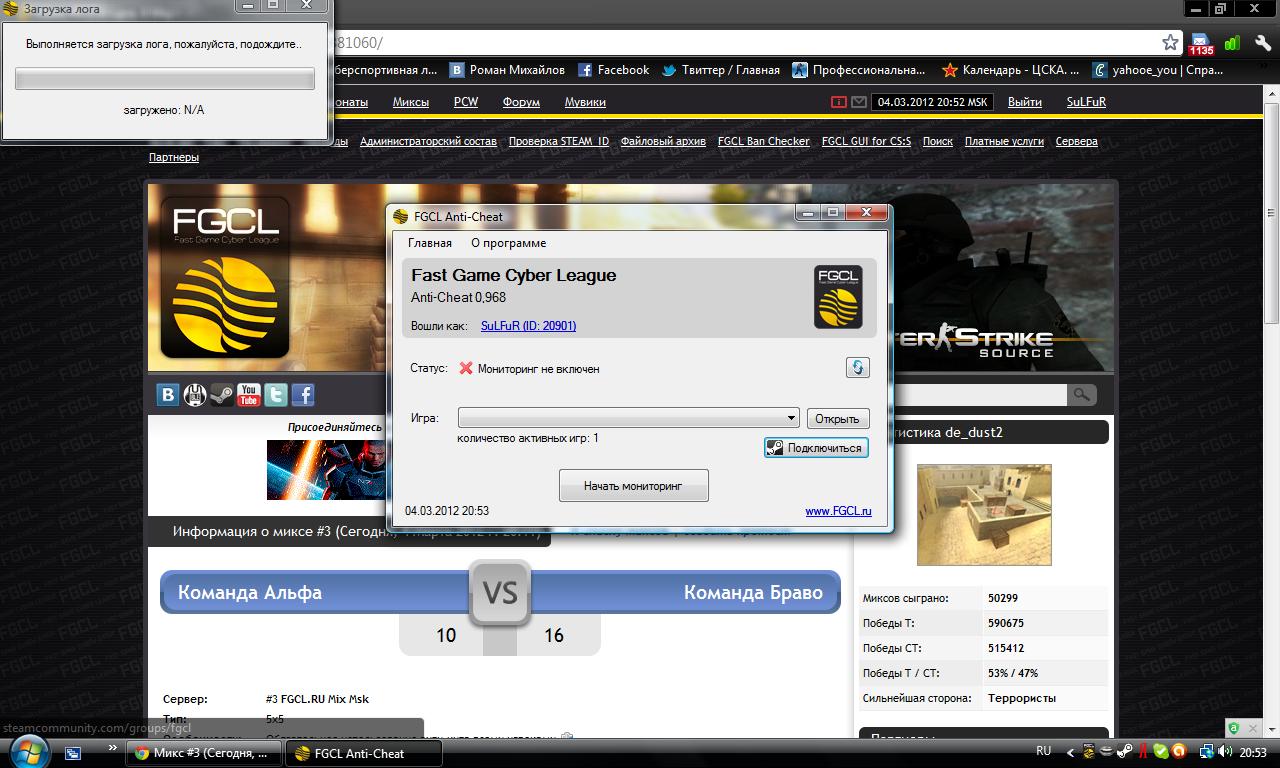Click the U-shaped round social icon
The height and width of the screenshot is (768, 1280).
pos(195,395)
